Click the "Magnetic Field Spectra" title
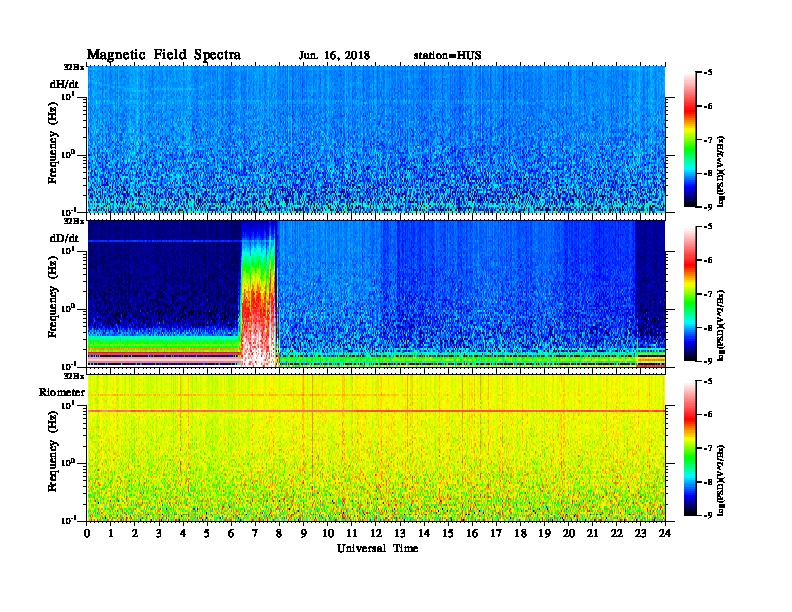This screenshot has width=792, height=612. (164, 55)
